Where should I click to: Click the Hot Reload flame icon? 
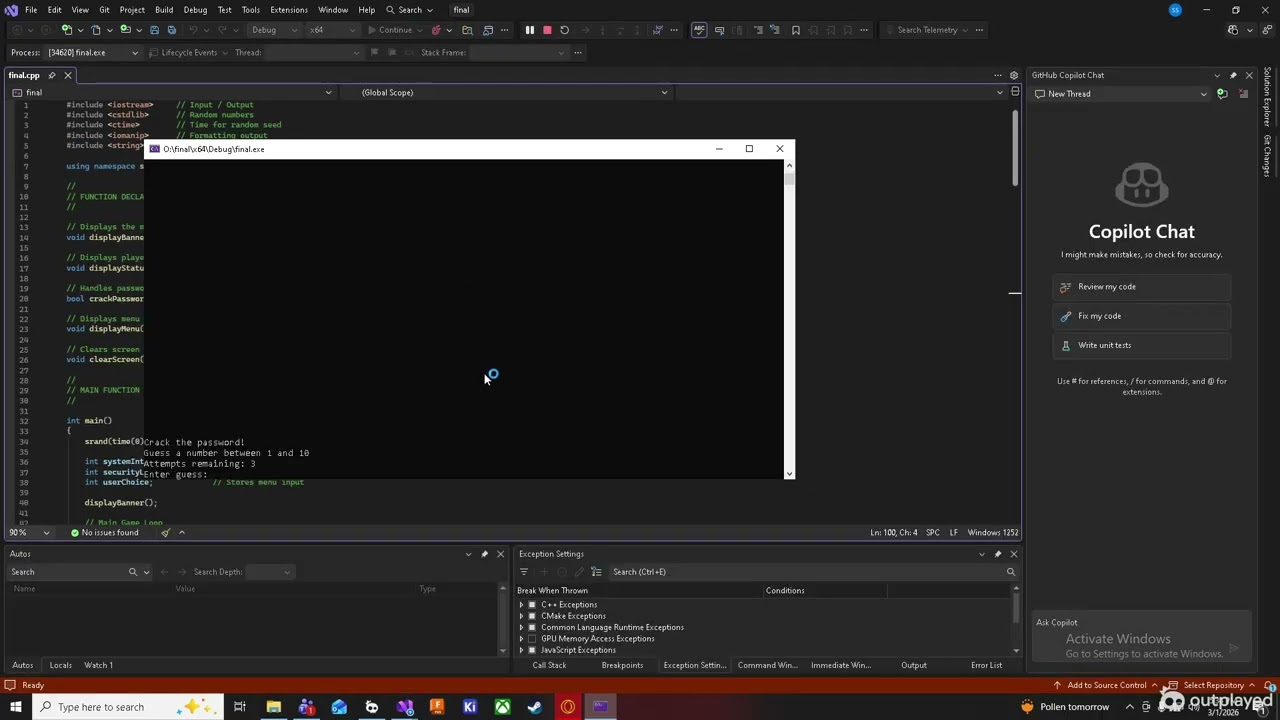(436, 30)
